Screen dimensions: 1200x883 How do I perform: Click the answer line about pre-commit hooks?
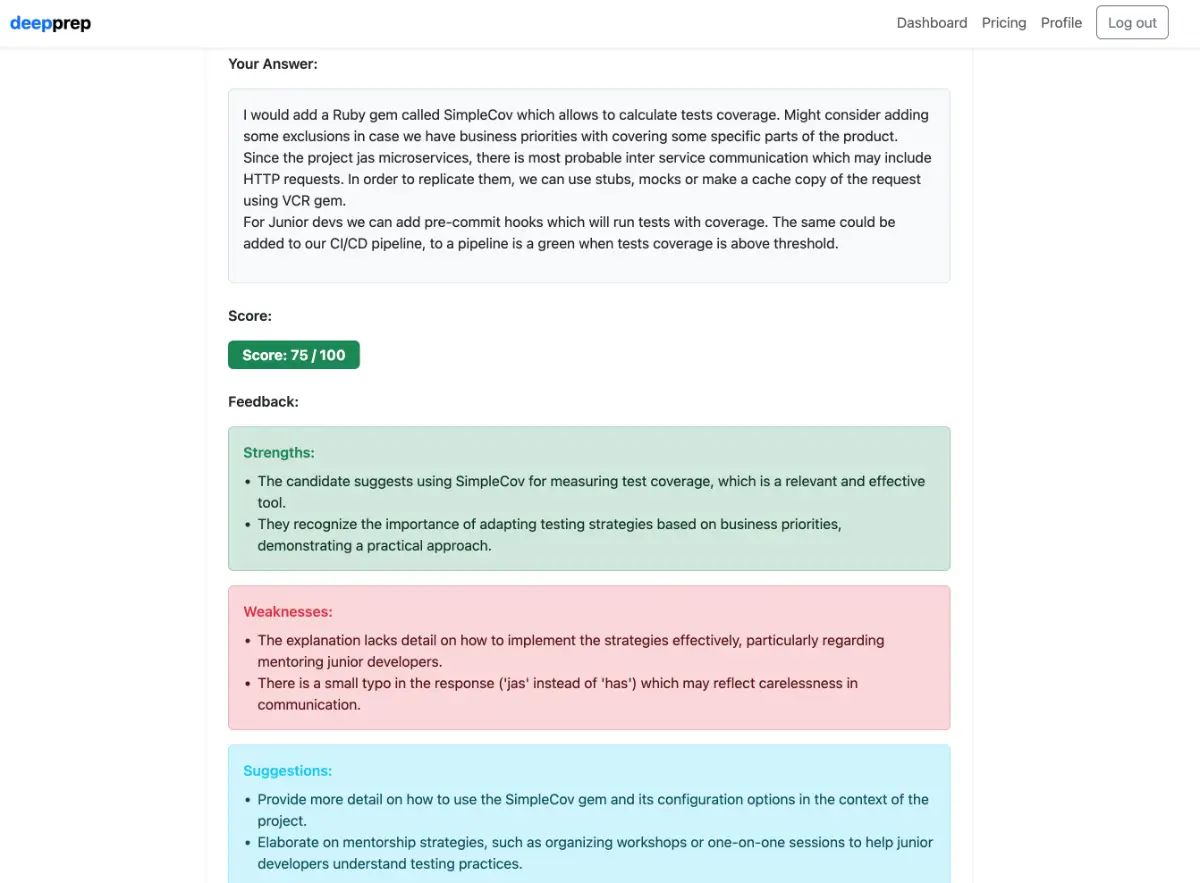coord(569,222)
